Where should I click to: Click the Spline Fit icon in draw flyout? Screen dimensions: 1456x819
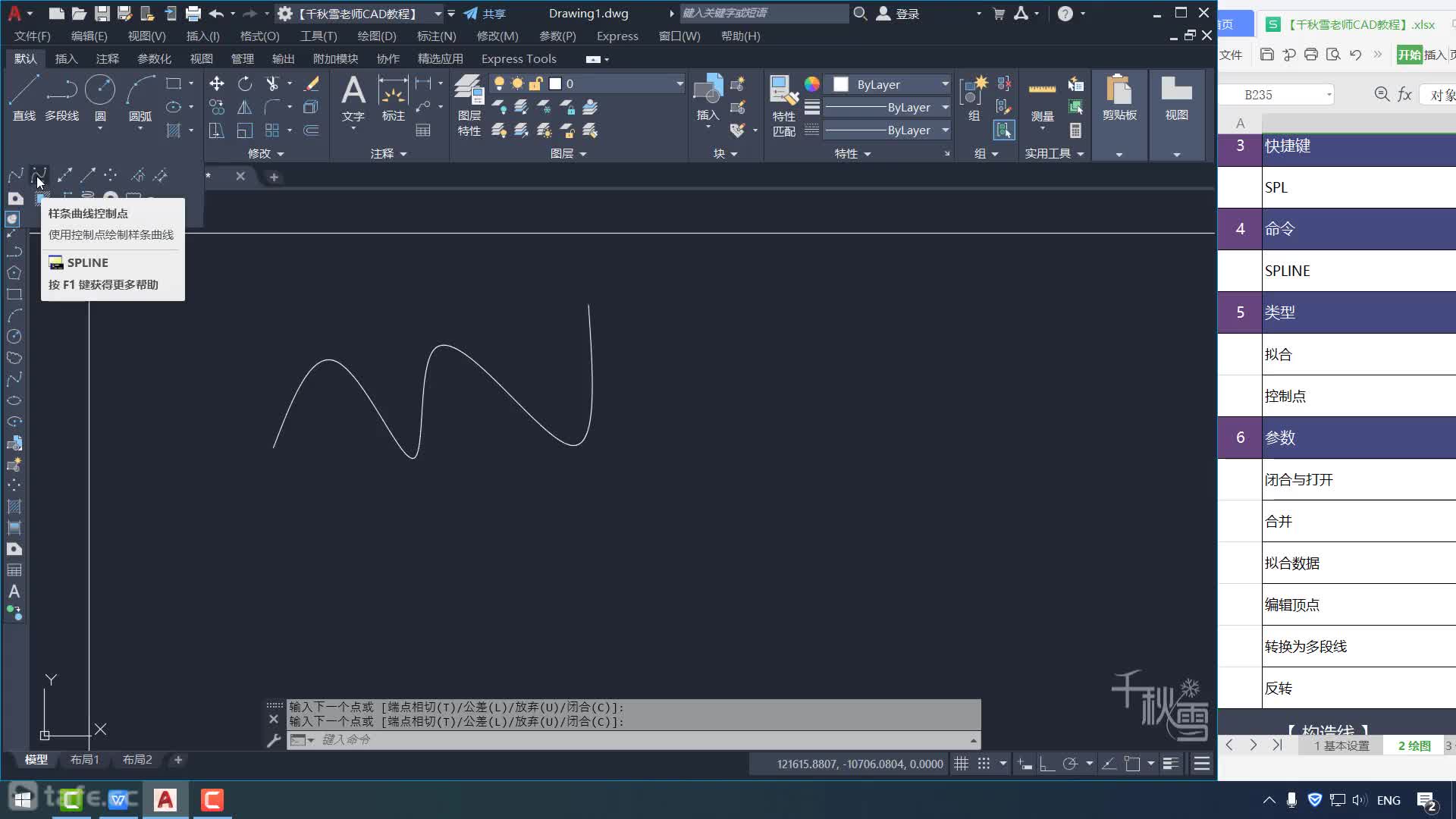[15, 176]
